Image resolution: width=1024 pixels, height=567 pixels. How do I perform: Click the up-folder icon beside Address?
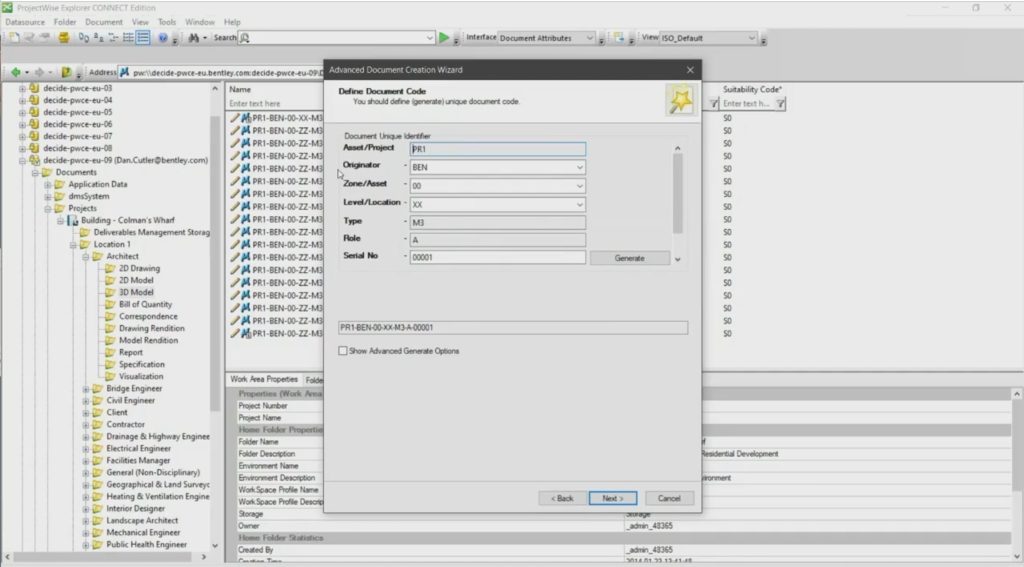point(66,73)
